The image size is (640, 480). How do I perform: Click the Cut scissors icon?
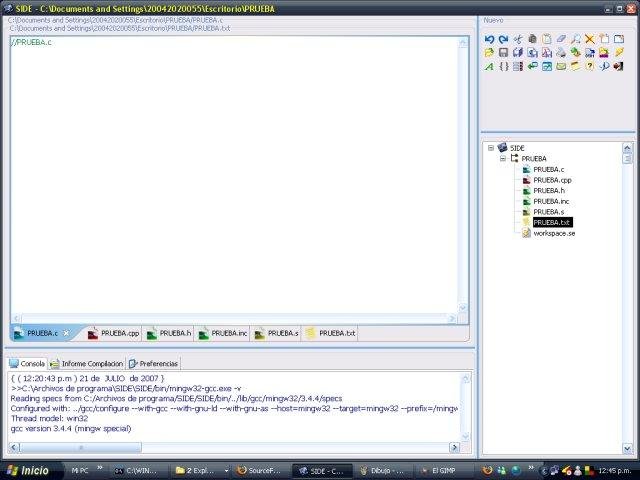click(518, 39)
